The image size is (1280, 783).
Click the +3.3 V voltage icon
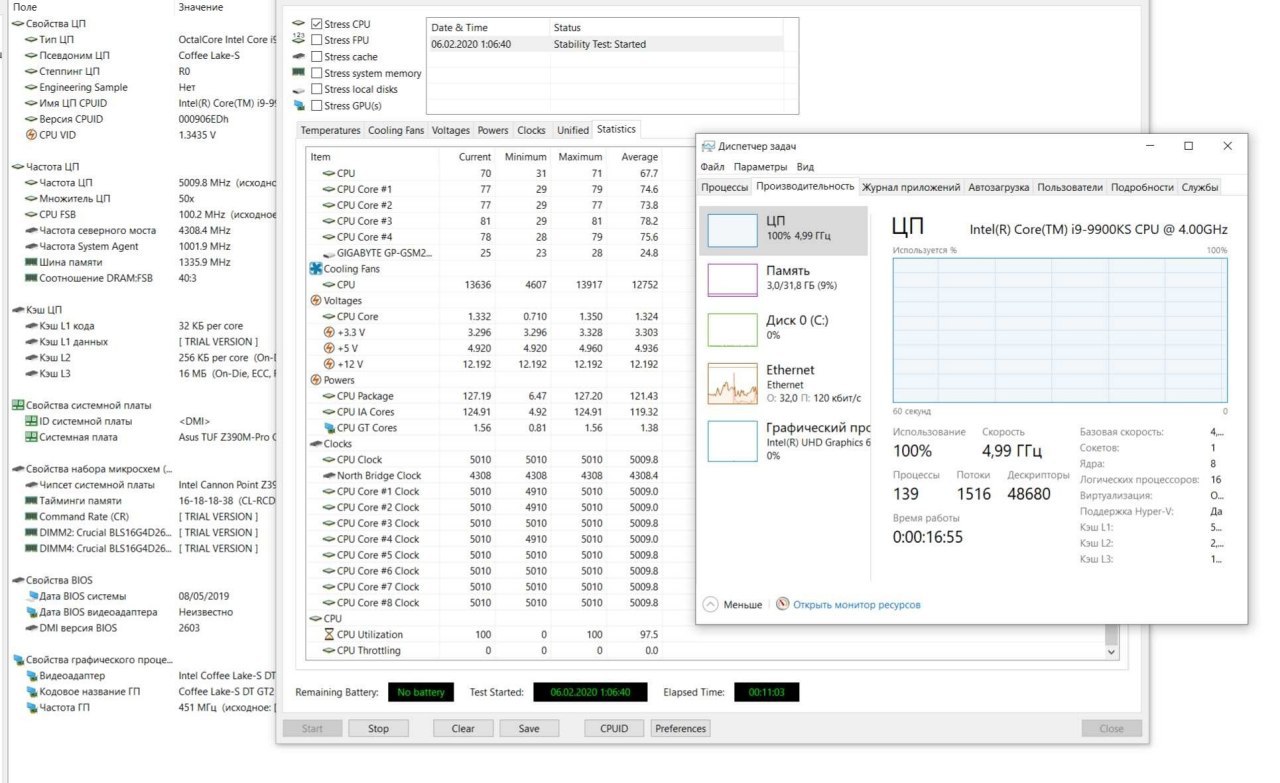329,332
